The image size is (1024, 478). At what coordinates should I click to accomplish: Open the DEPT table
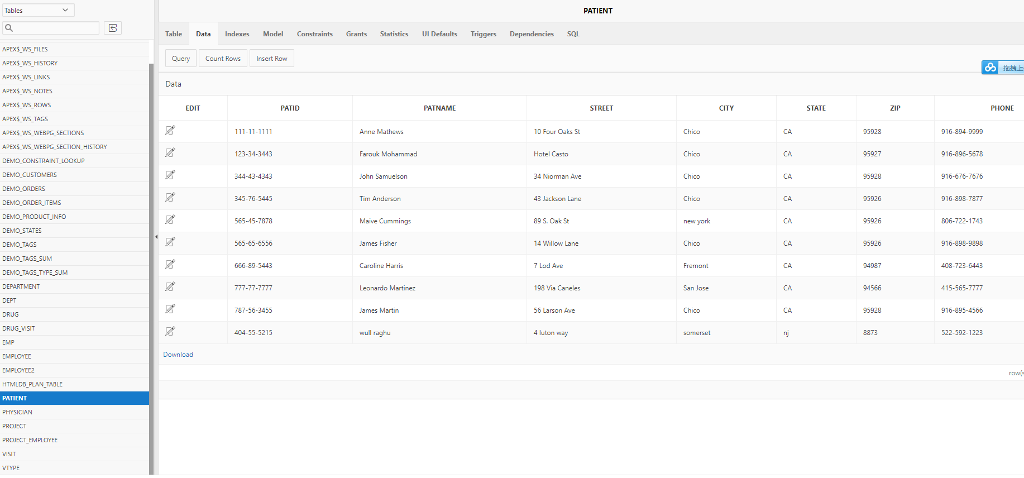(x=74, y=300)
